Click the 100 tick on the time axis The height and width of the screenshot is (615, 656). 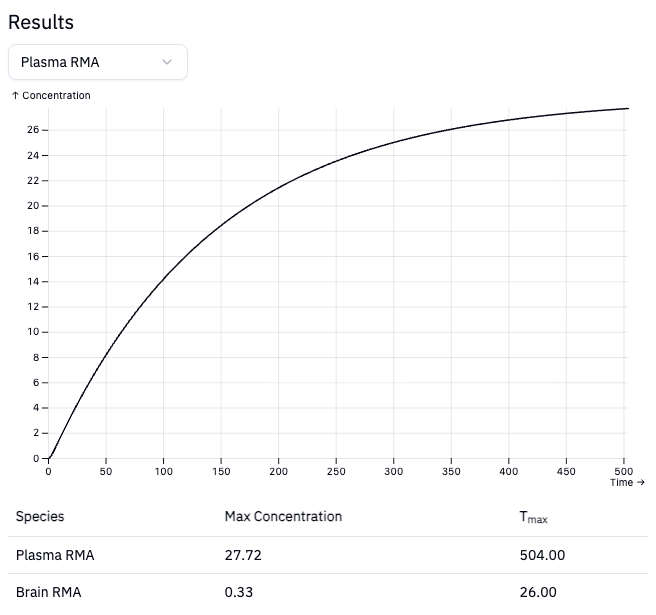pos(163,472)
